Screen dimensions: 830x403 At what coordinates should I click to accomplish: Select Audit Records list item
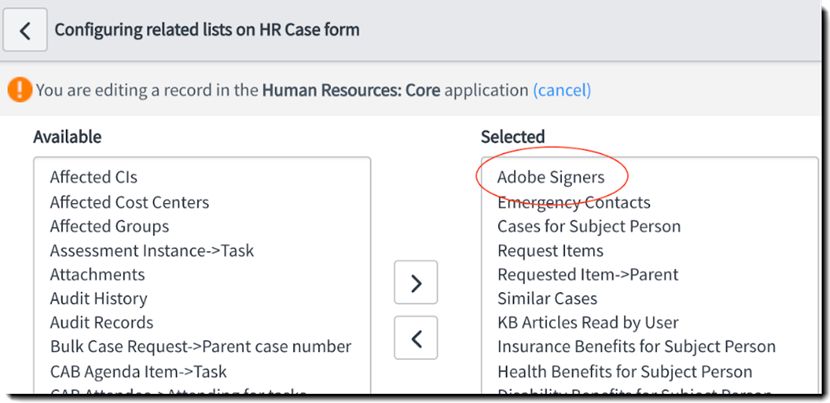click(102, 323)
